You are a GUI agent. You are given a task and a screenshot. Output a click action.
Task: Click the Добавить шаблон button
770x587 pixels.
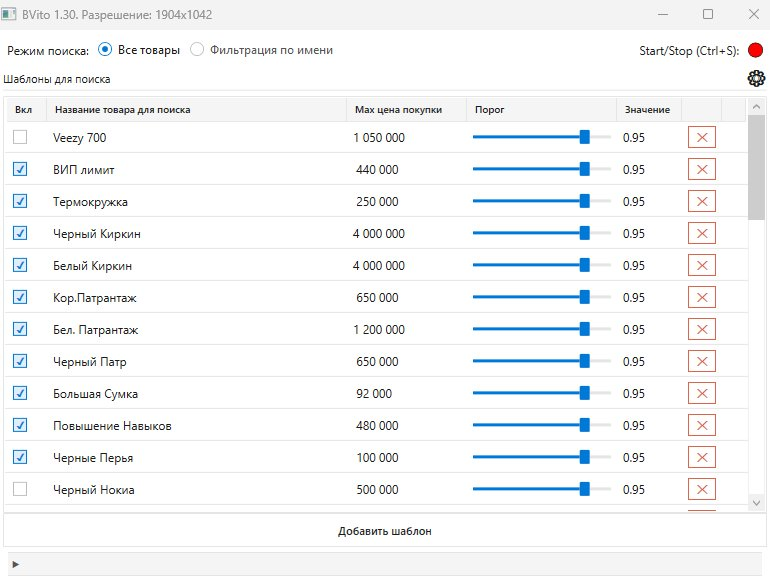[x=384, y=531]
